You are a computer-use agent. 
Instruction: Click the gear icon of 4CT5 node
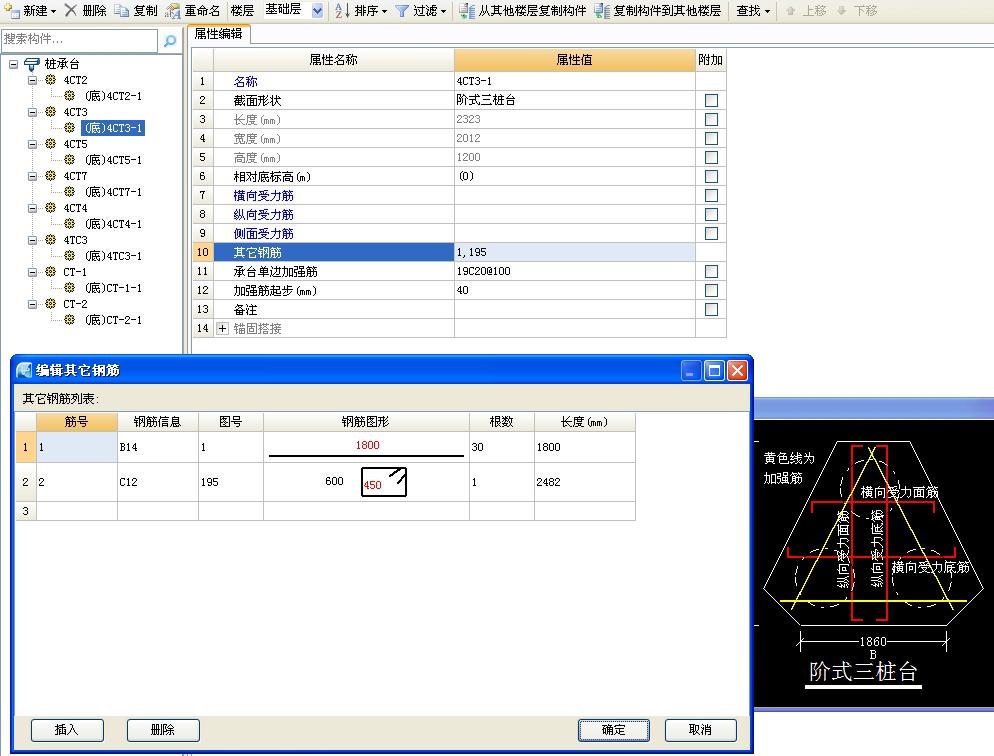[x=51, y=144]
